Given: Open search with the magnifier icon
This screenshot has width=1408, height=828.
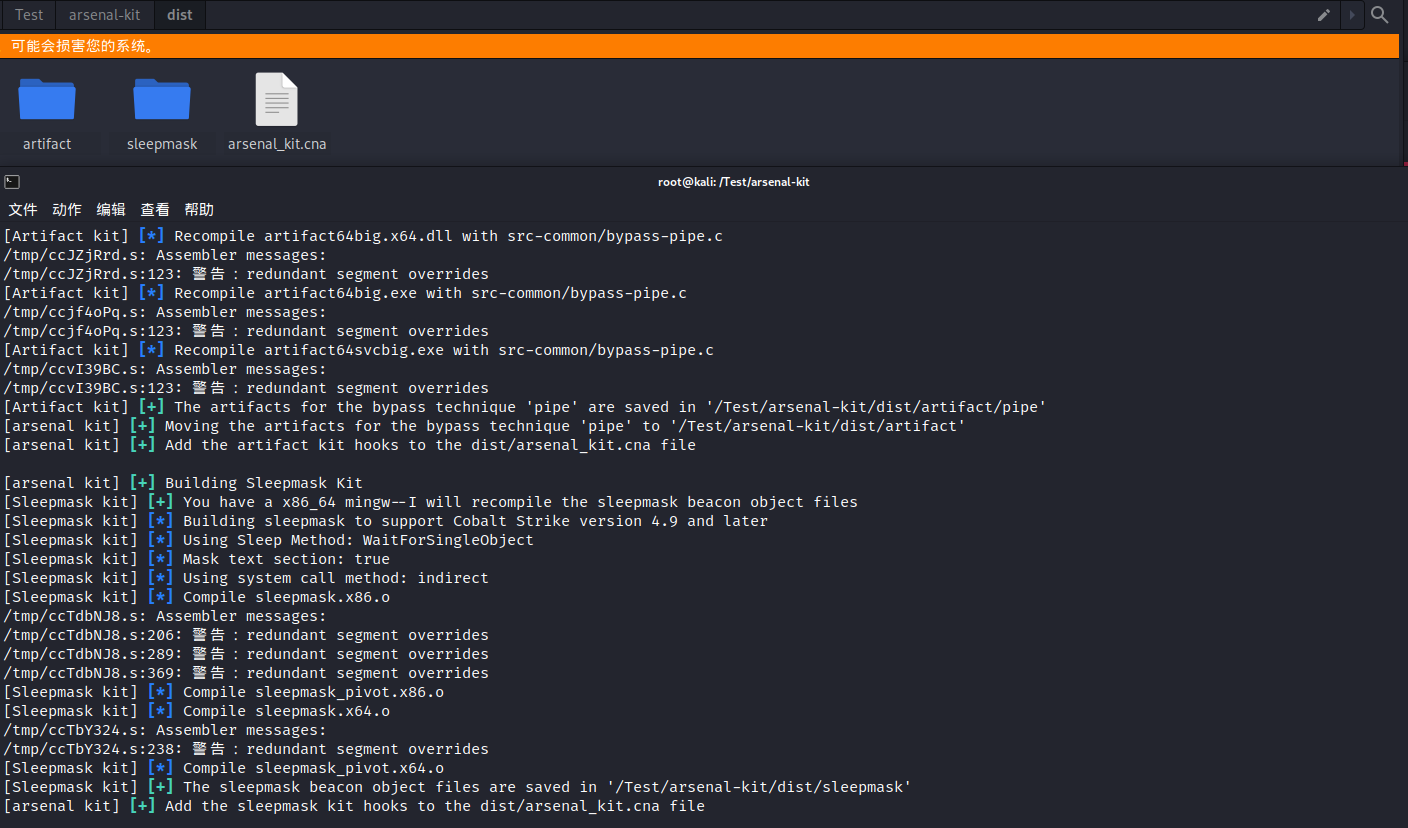Looking at the screenshot, I should click(x=1380, y=15).
